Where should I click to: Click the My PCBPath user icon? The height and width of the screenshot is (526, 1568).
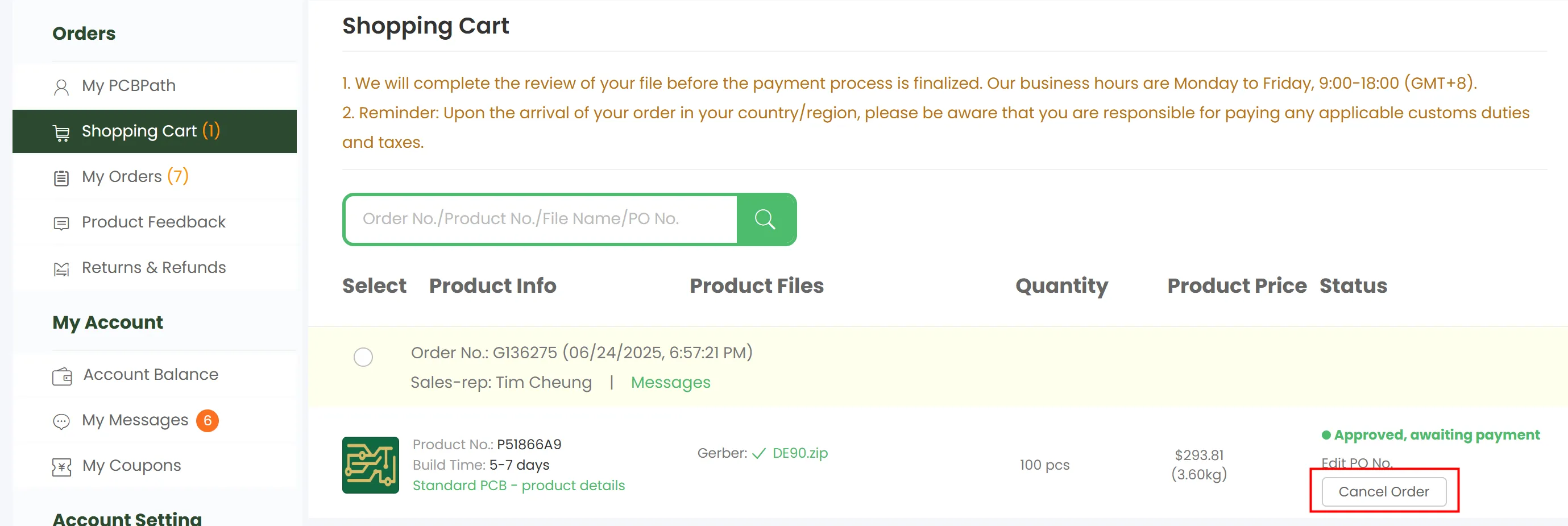pos(61,87)
